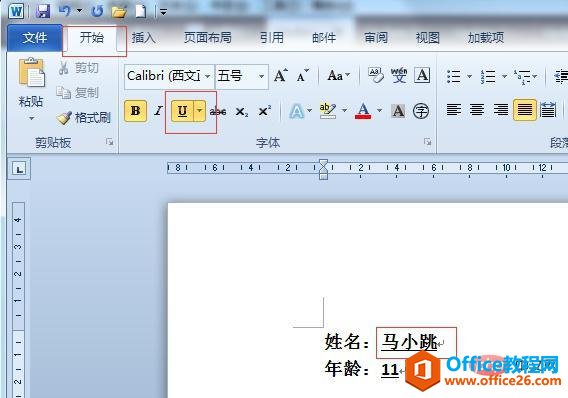The height and width of the screenshot is (398, 568).
Task: Toggle superscript formatting
Action: click(265, 111)
